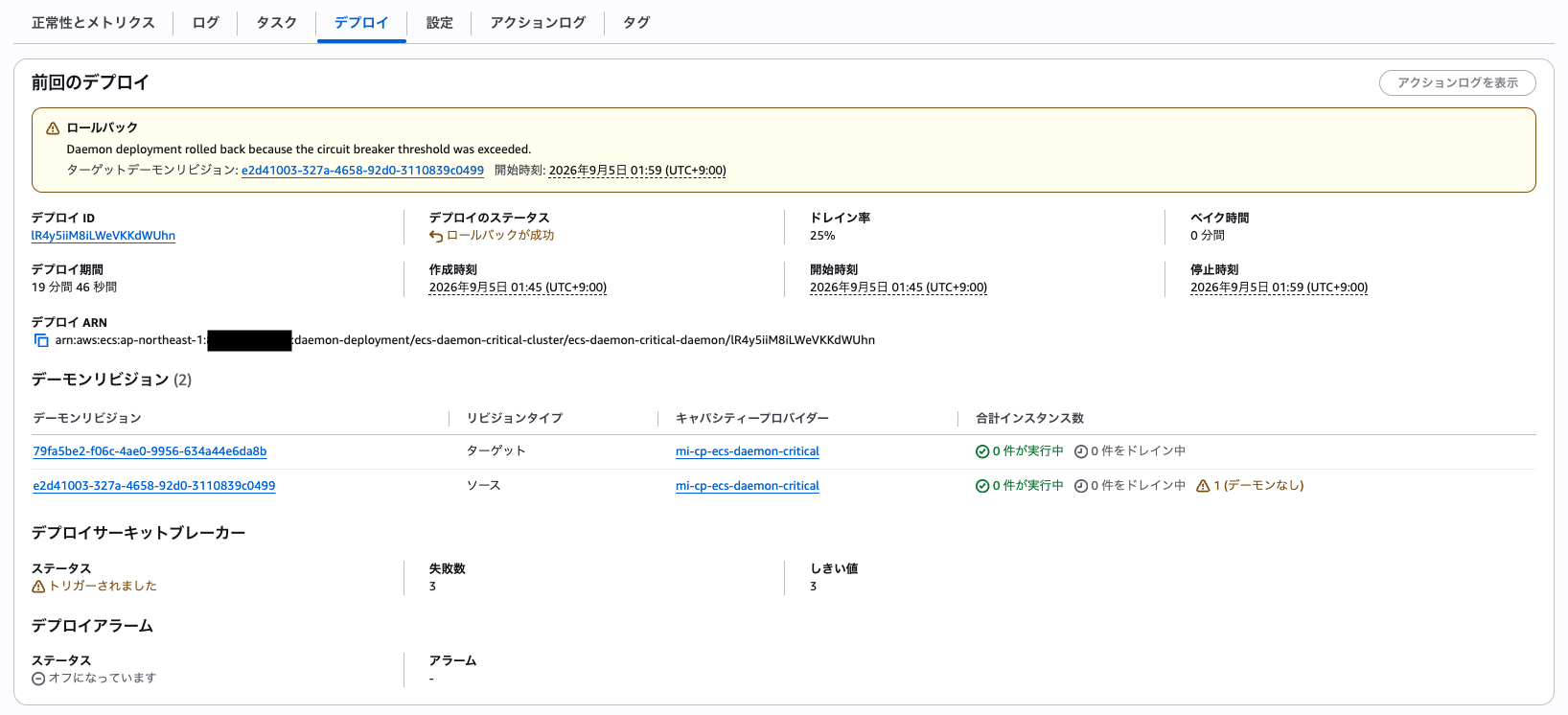1568x715 pixels.
Task: Click the deploy duration 19 分間 46 秒間
Action: (74, 288)
